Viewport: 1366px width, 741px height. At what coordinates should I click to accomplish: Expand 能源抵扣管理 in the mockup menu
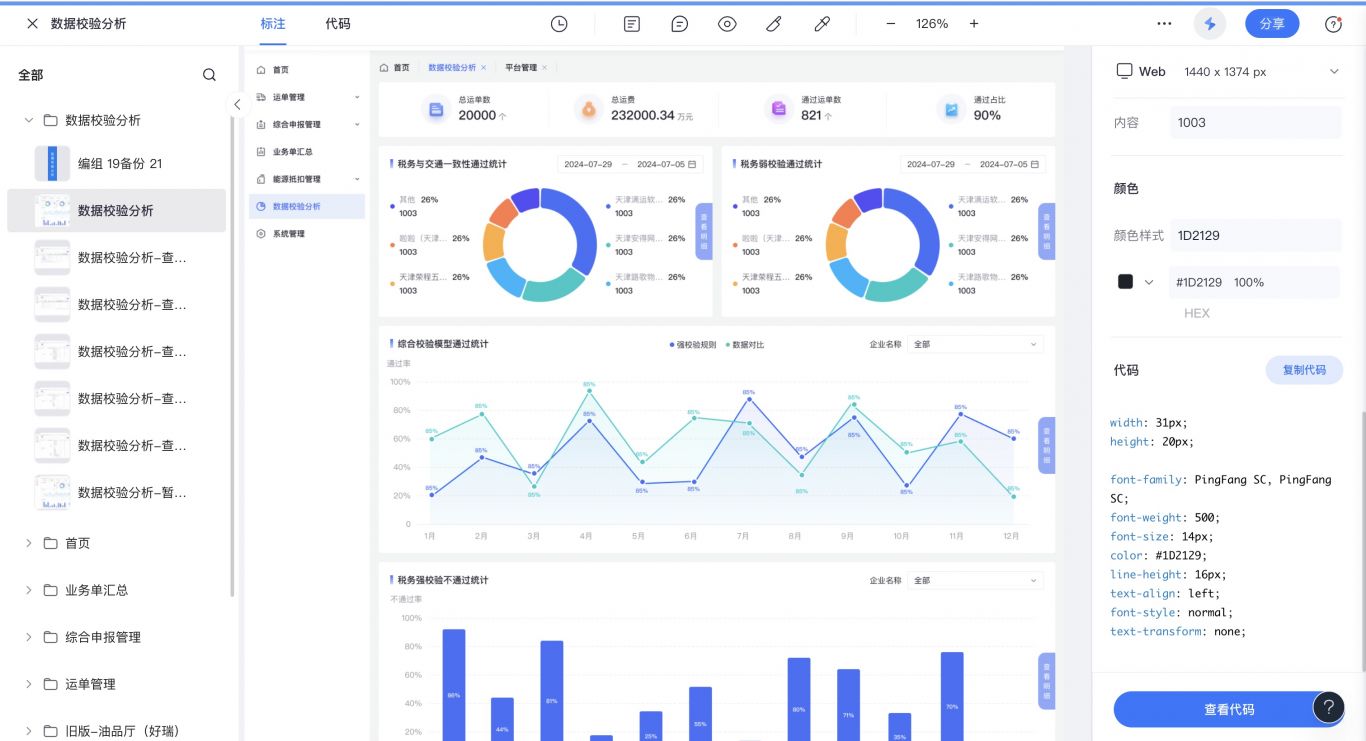click(357, 179)
